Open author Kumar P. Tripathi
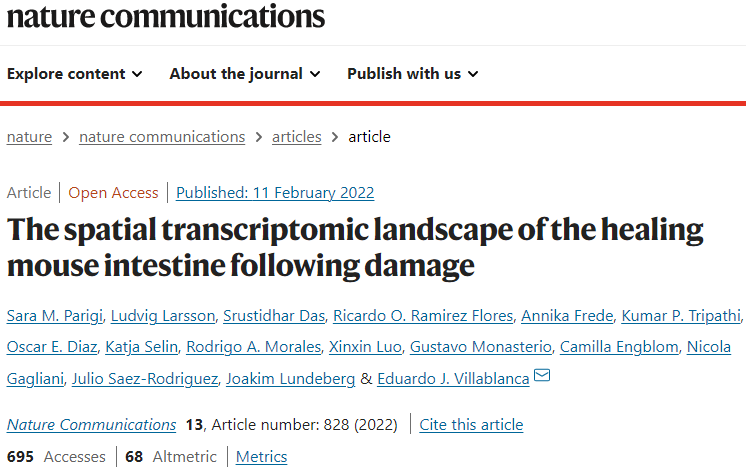Image resolution: width=746 pixels, height=470 pixels. click(x=681, y=316)
